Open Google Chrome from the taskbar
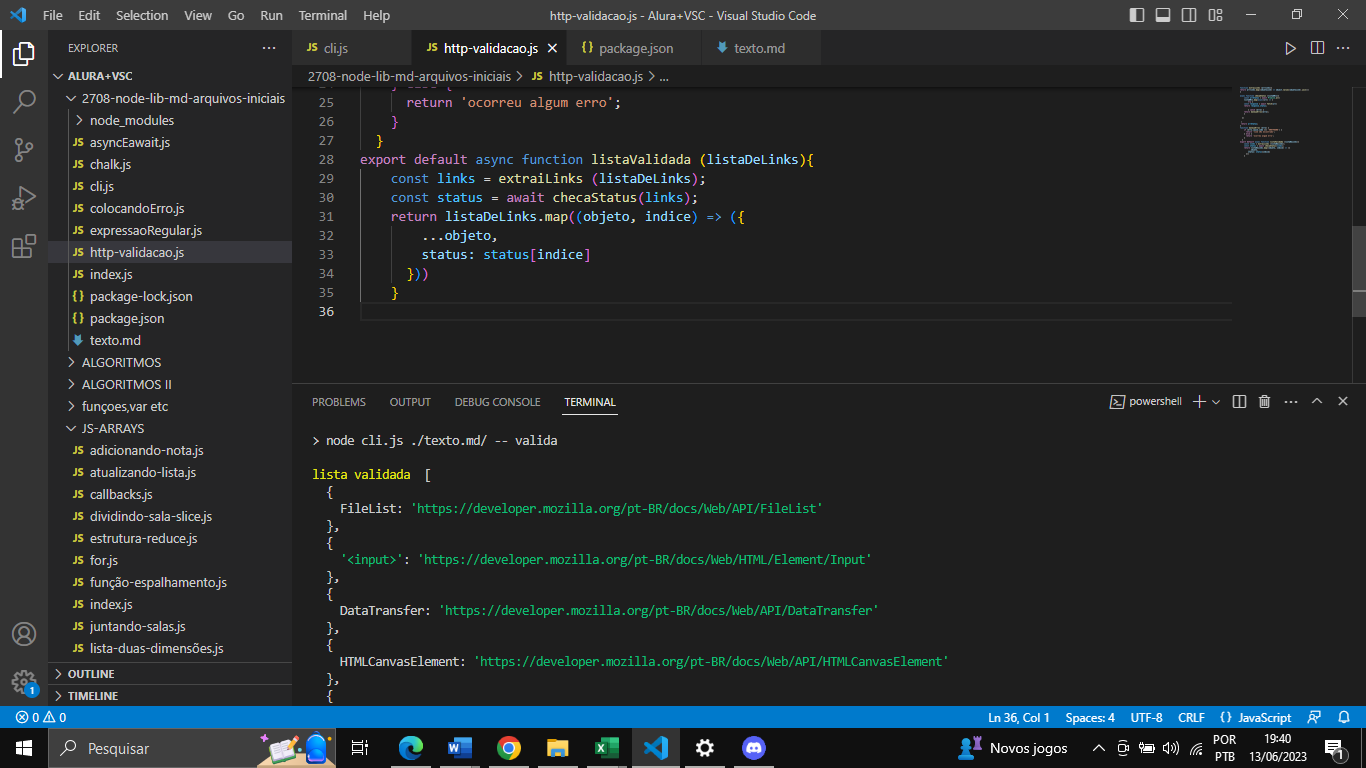Screen dimensions: 1366x768 pos(508,748)
